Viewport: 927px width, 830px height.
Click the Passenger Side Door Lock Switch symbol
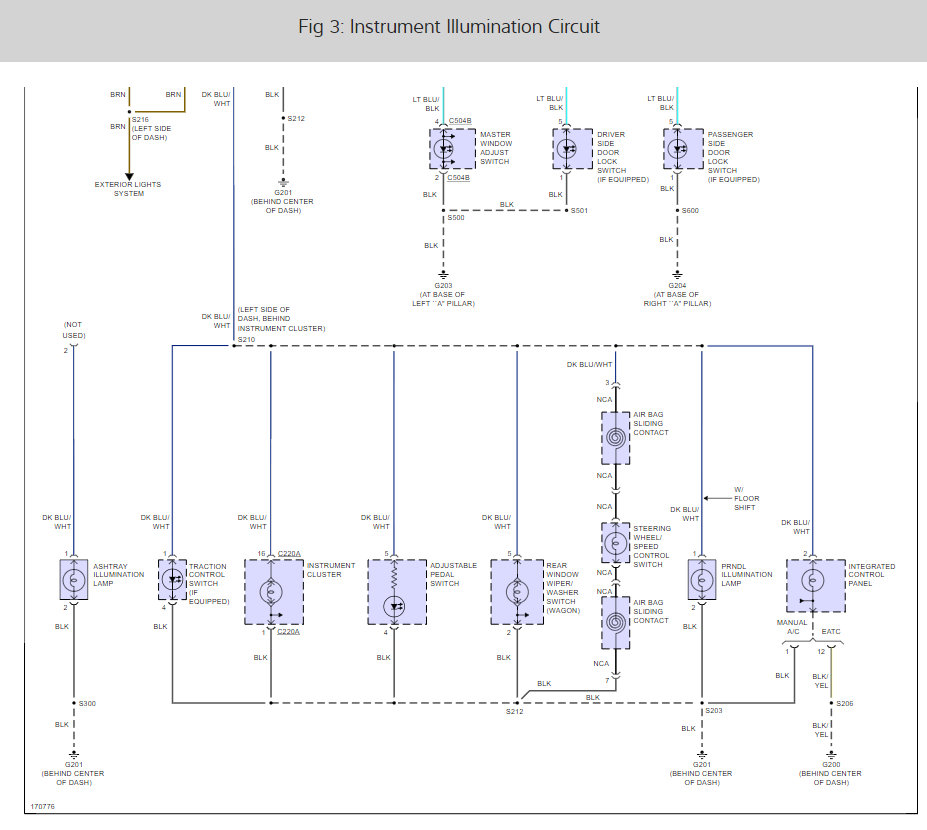pos(683,149)
